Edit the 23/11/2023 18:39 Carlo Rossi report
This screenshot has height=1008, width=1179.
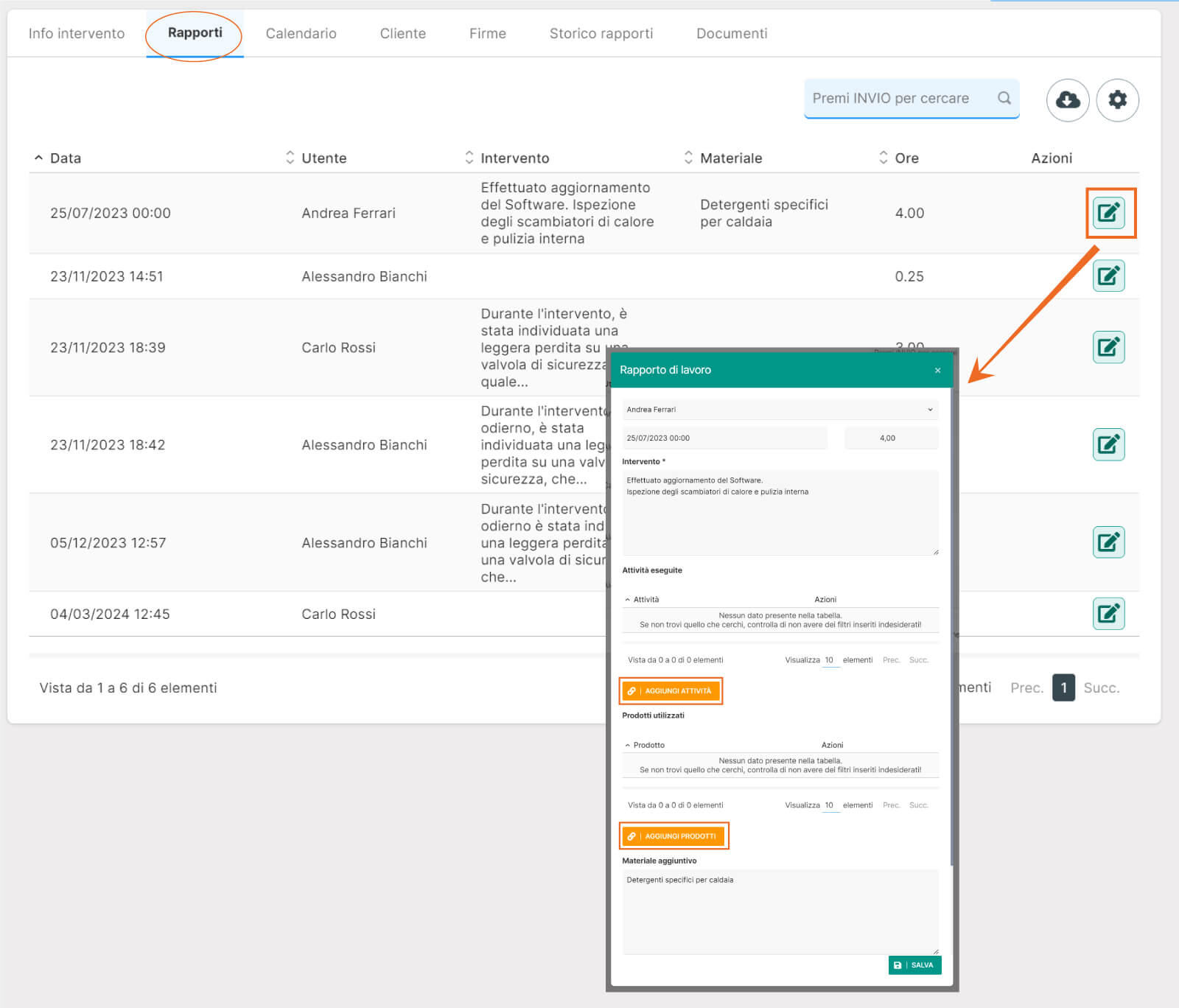[x=1108, y=347]
